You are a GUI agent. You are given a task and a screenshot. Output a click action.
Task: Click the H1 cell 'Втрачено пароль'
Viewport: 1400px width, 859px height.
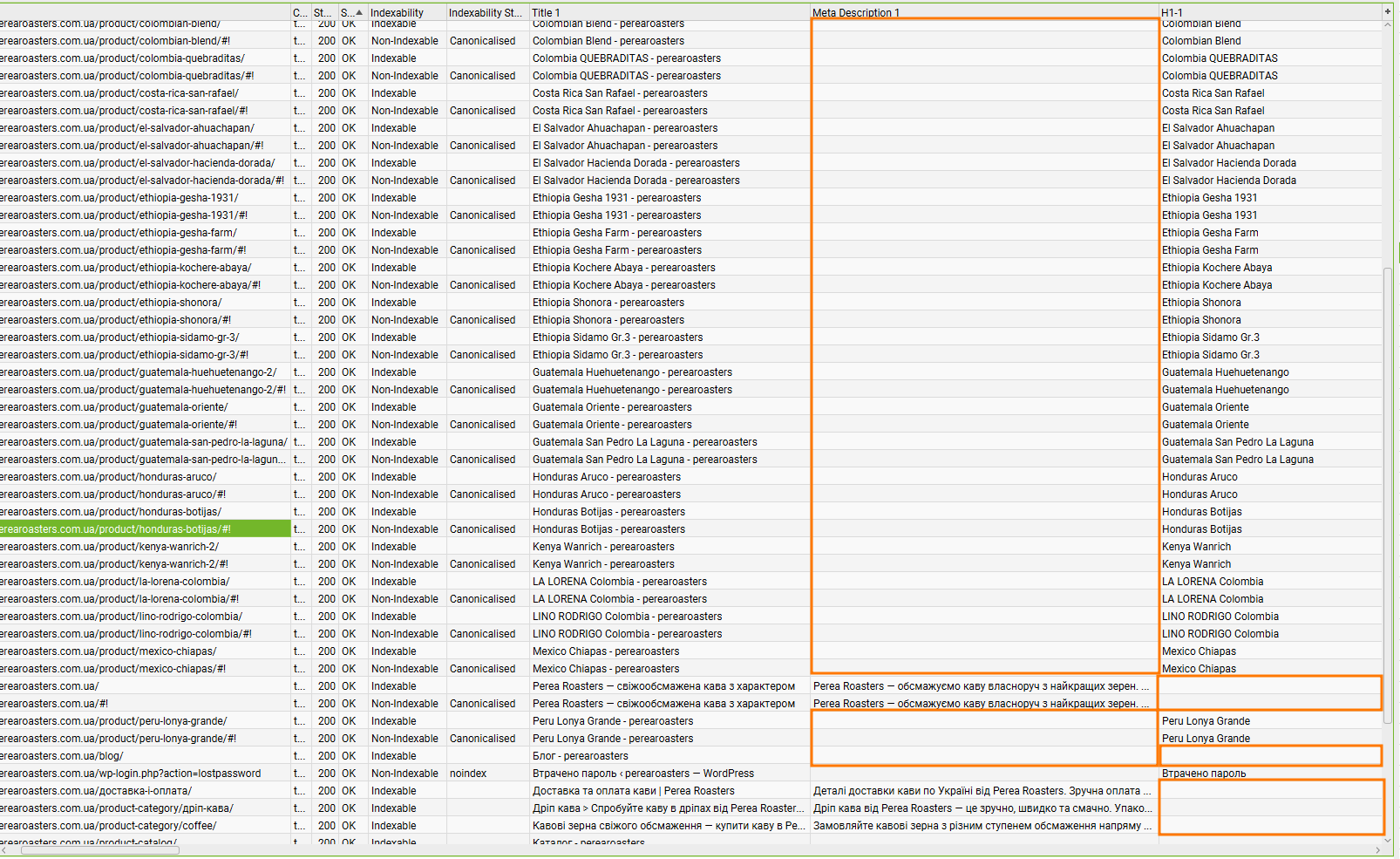(x=1204, y=774)
